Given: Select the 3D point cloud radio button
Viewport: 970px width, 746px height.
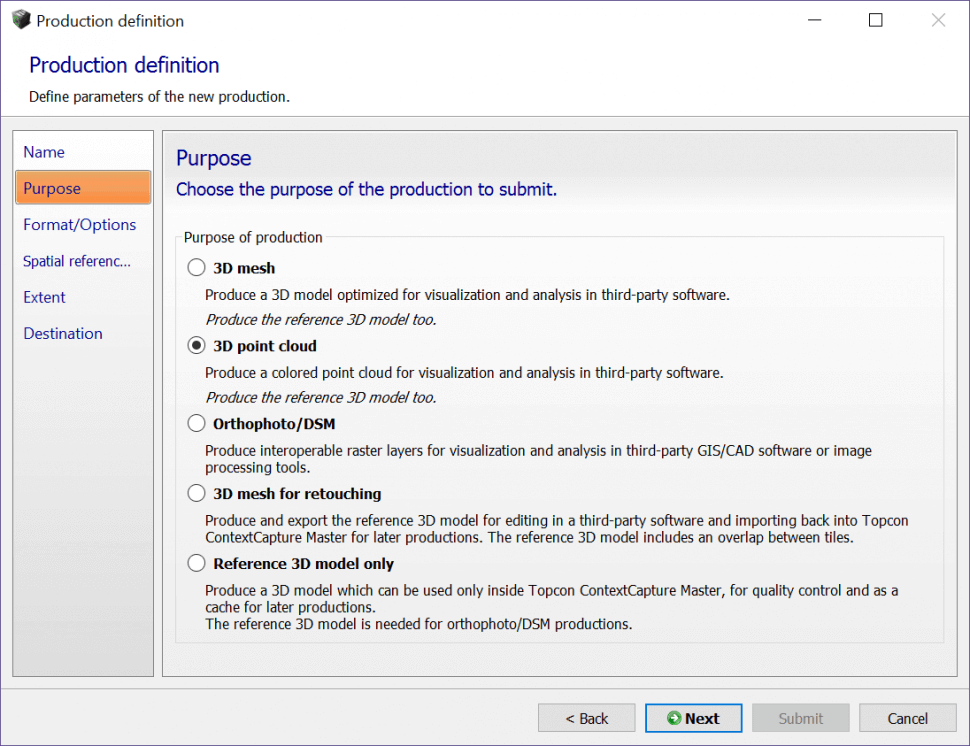Looking at the screenshot, I should point(196,345).
